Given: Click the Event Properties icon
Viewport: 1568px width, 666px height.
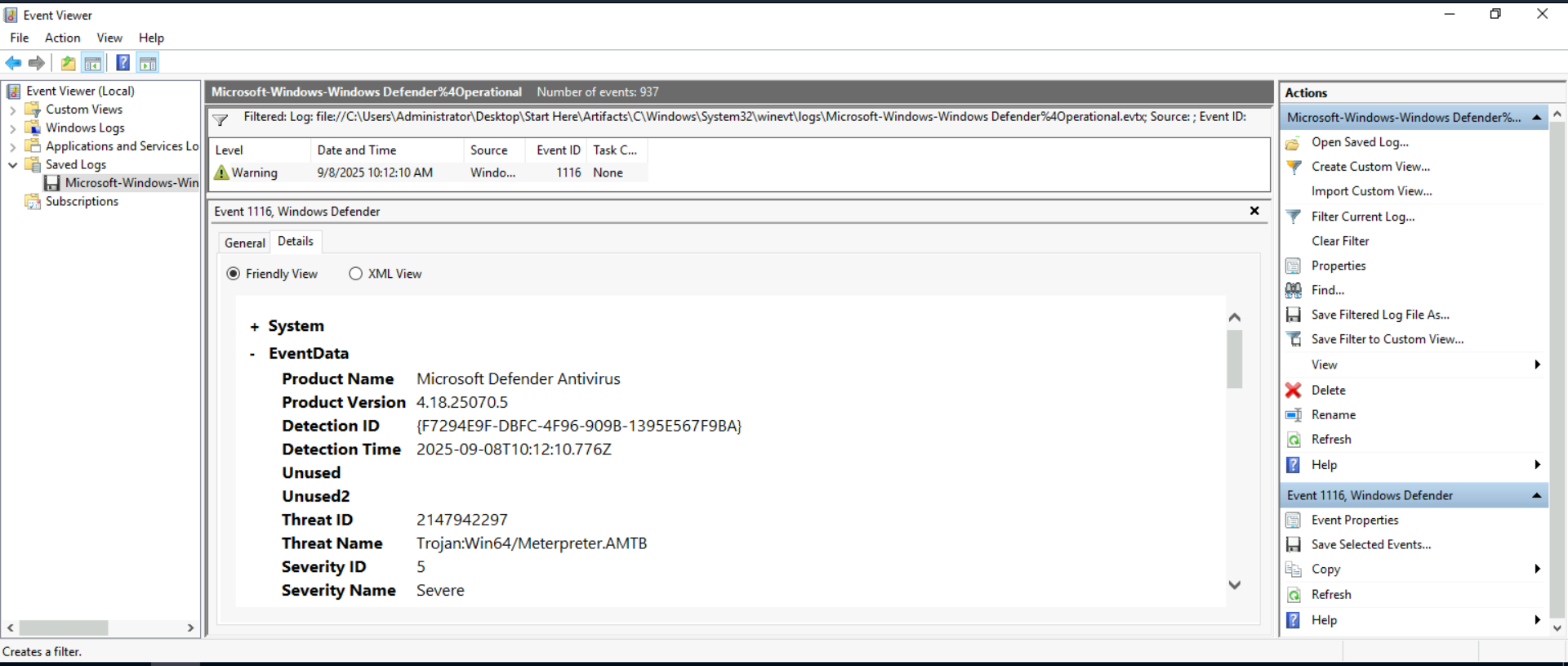Looking at the screenshot, I should click(1294, 521).
